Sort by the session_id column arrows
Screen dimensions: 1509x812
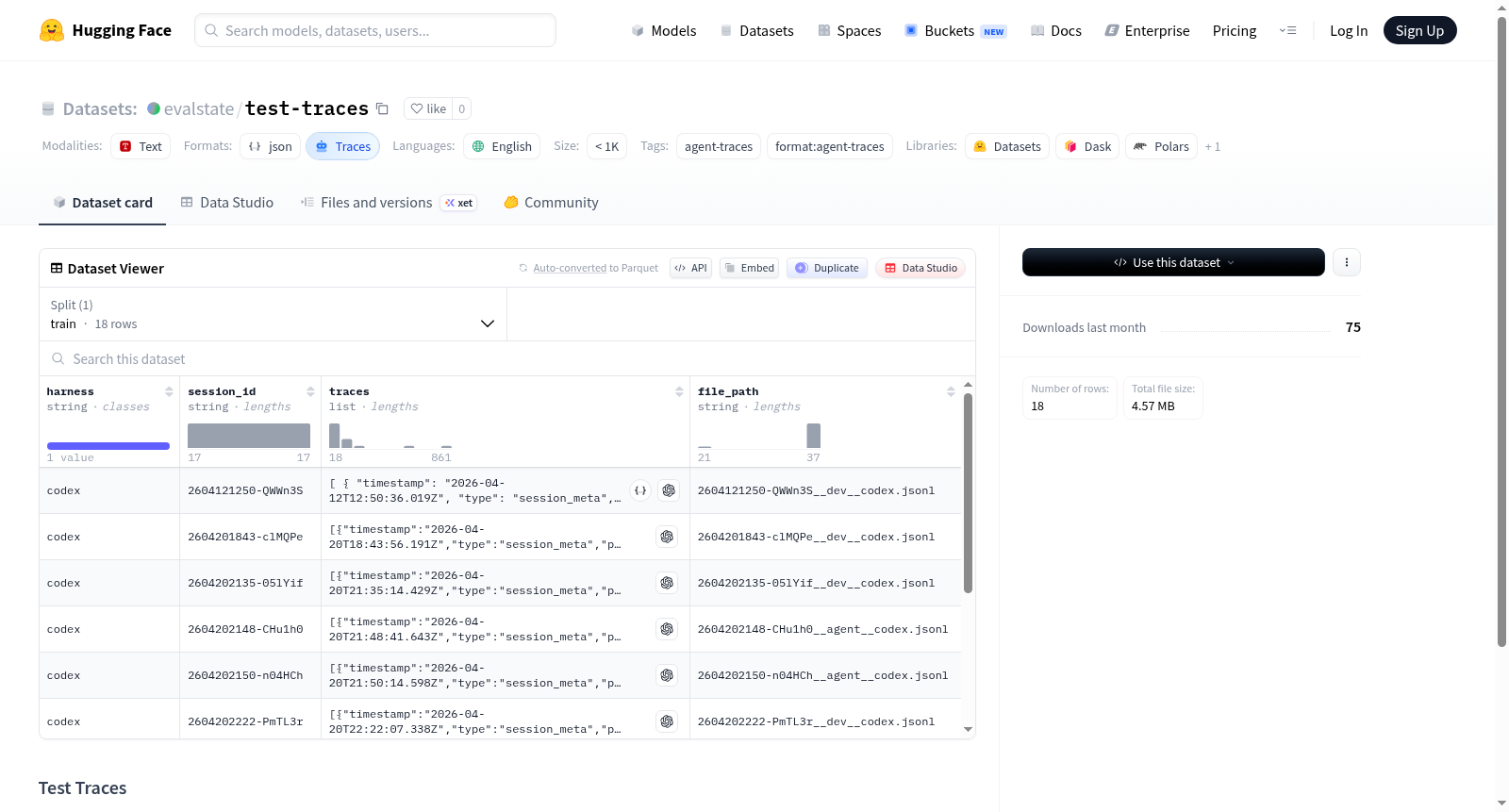[310, 391]
